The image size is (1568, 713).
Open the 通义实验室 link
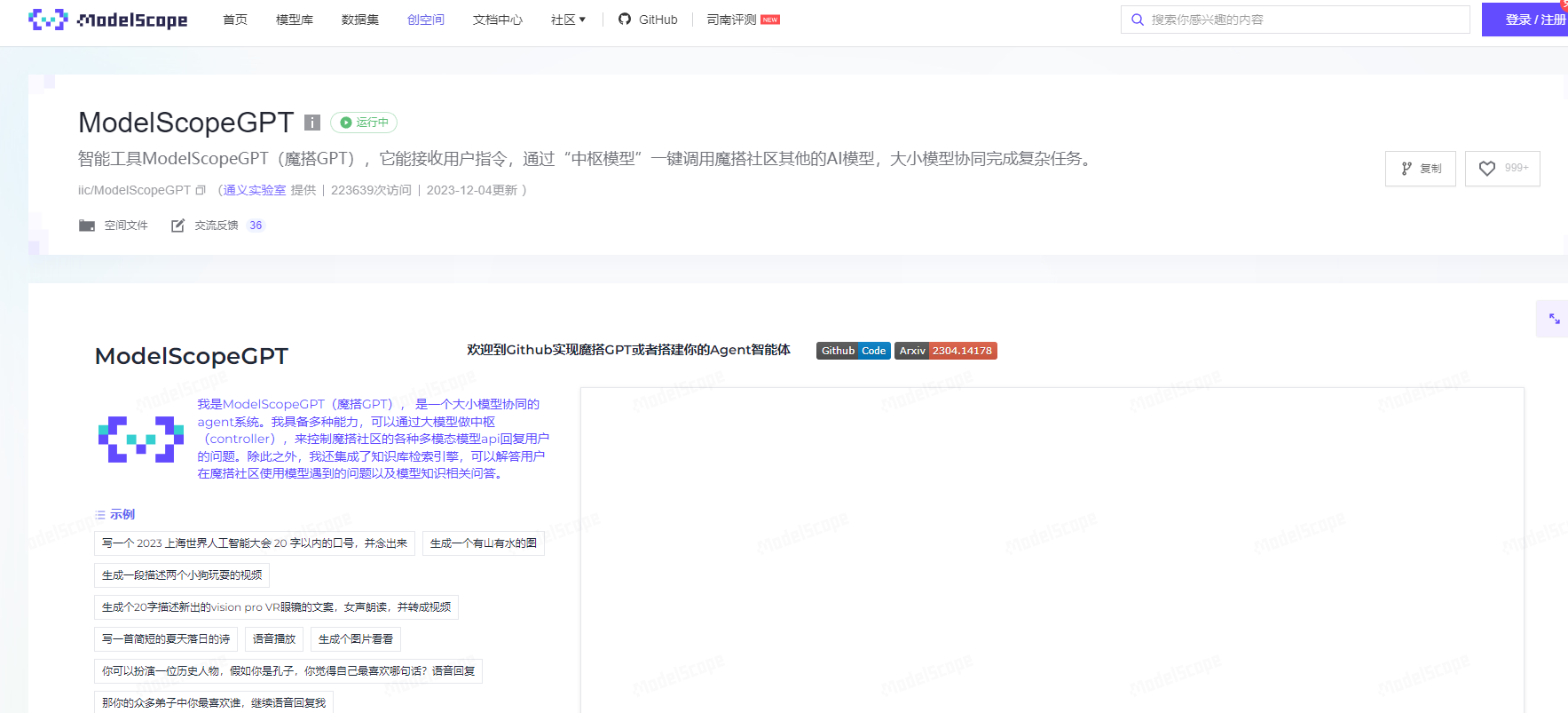point(255,190)
